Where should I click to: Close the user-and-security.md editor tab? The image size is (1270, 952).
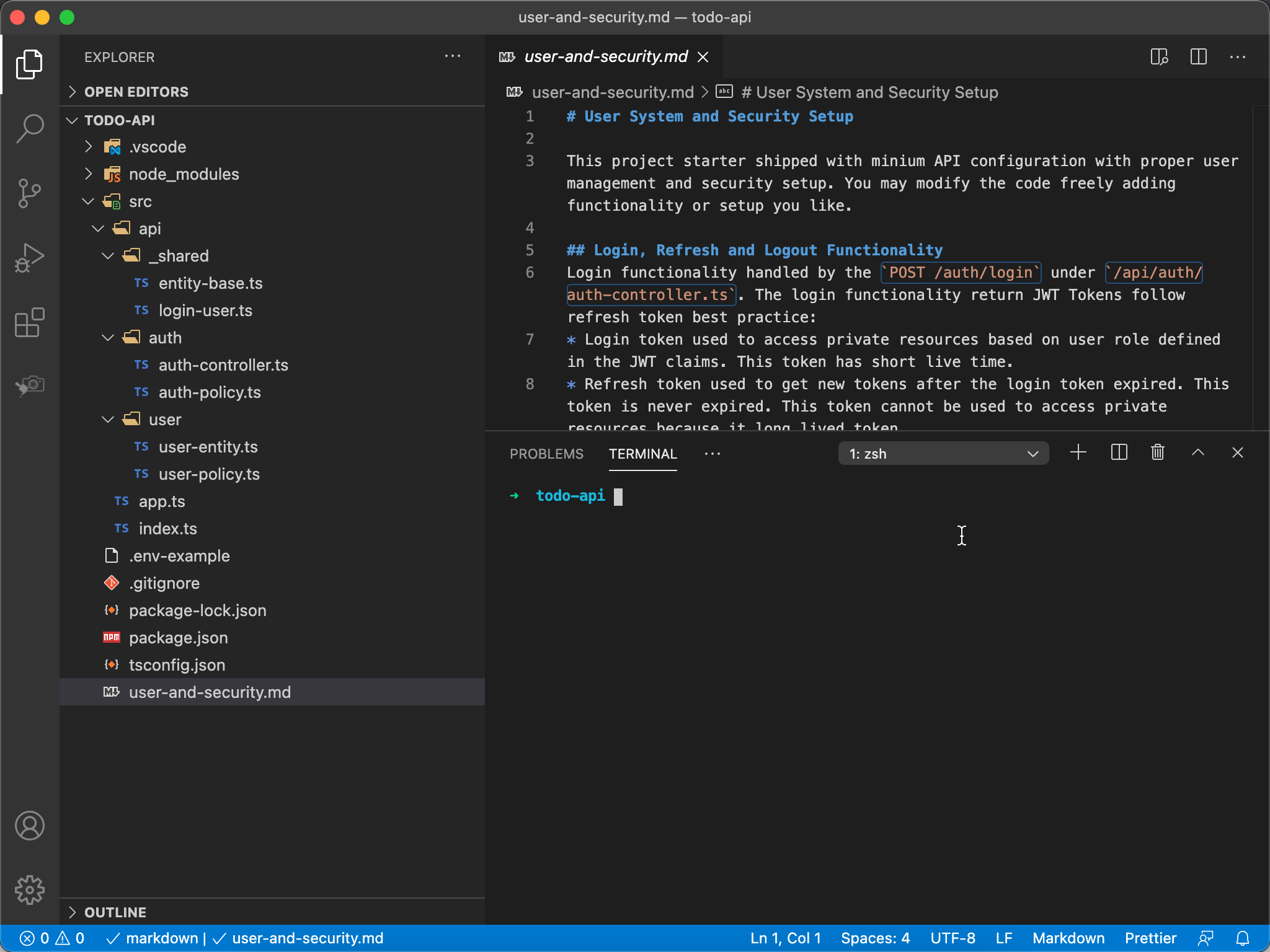703,57
